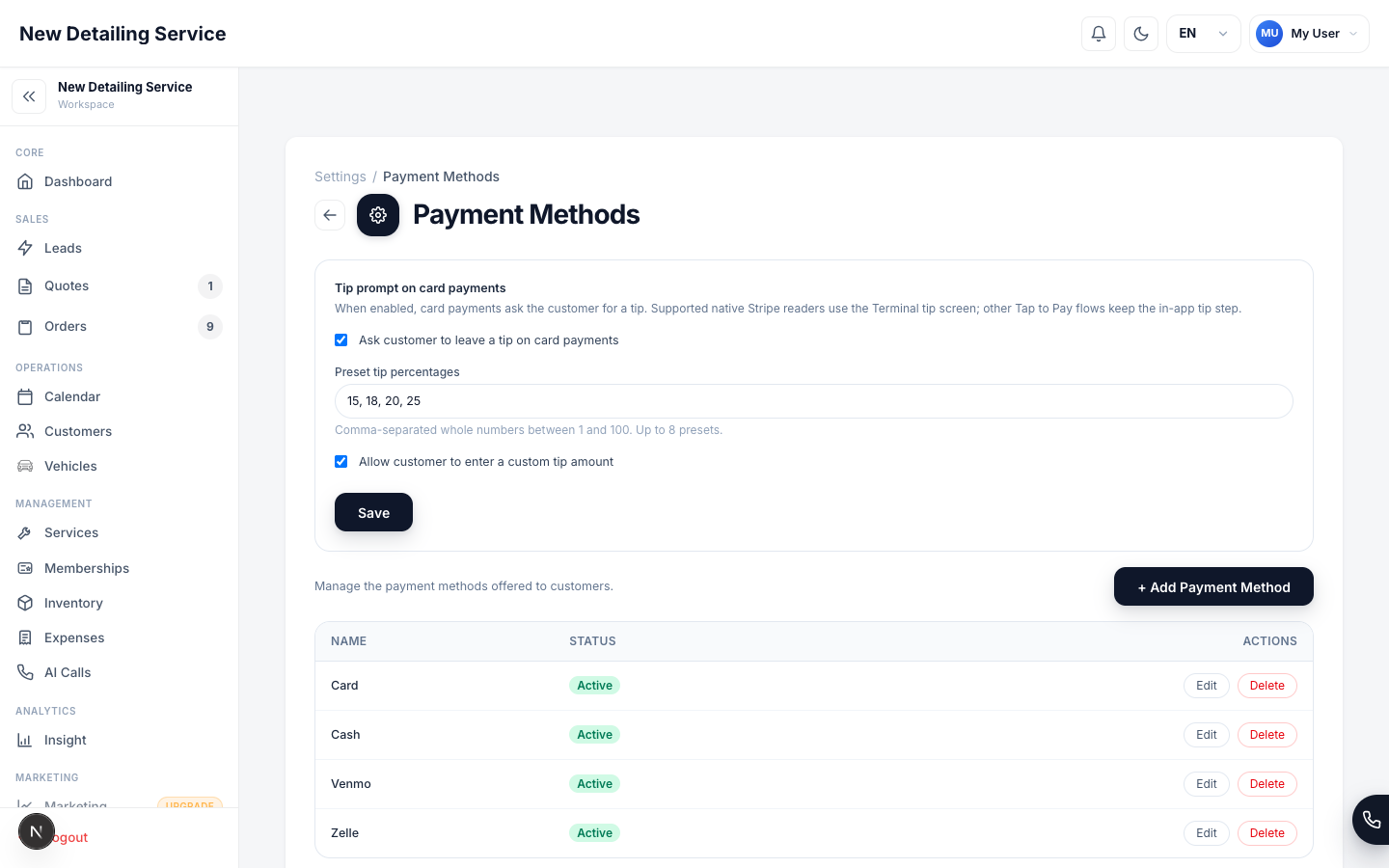
Task: Uncheck Ask customer to leave a tip
Action: (341, 340)
